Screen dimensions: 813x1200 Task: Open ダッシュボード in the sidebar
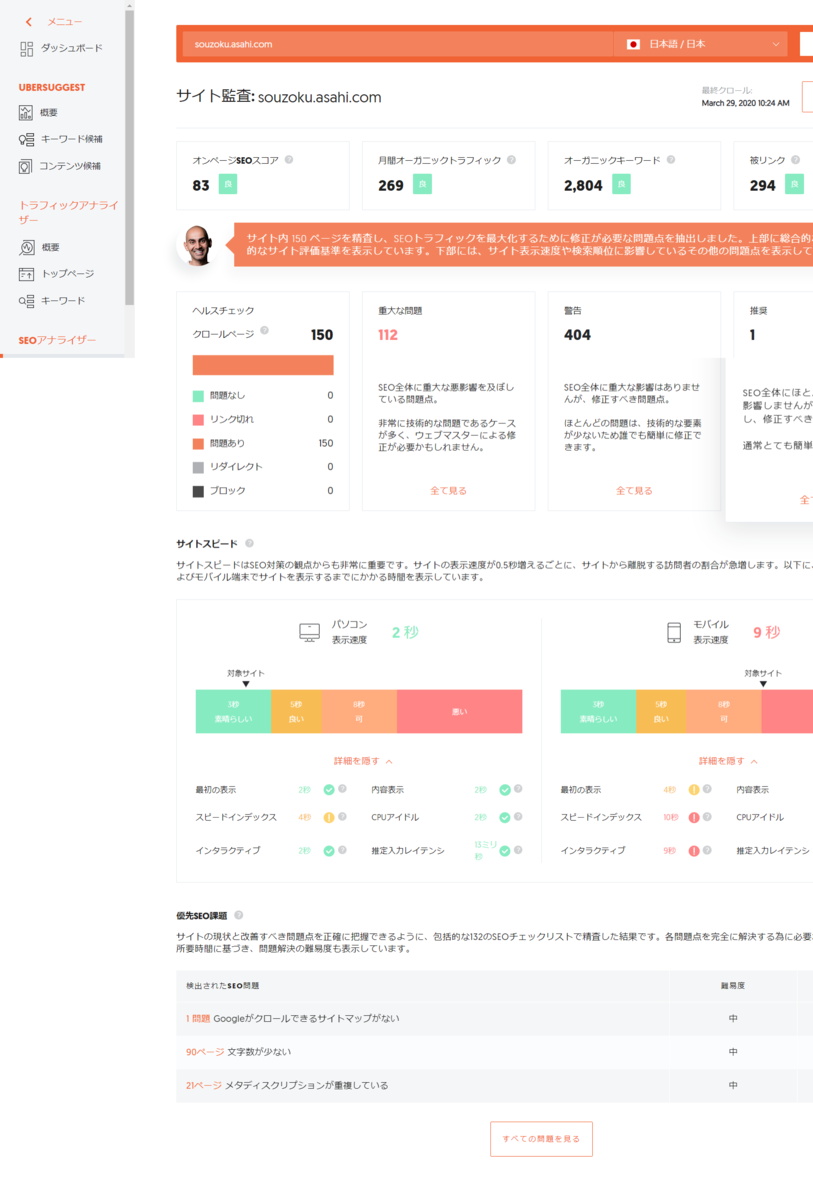click(61, 48)
